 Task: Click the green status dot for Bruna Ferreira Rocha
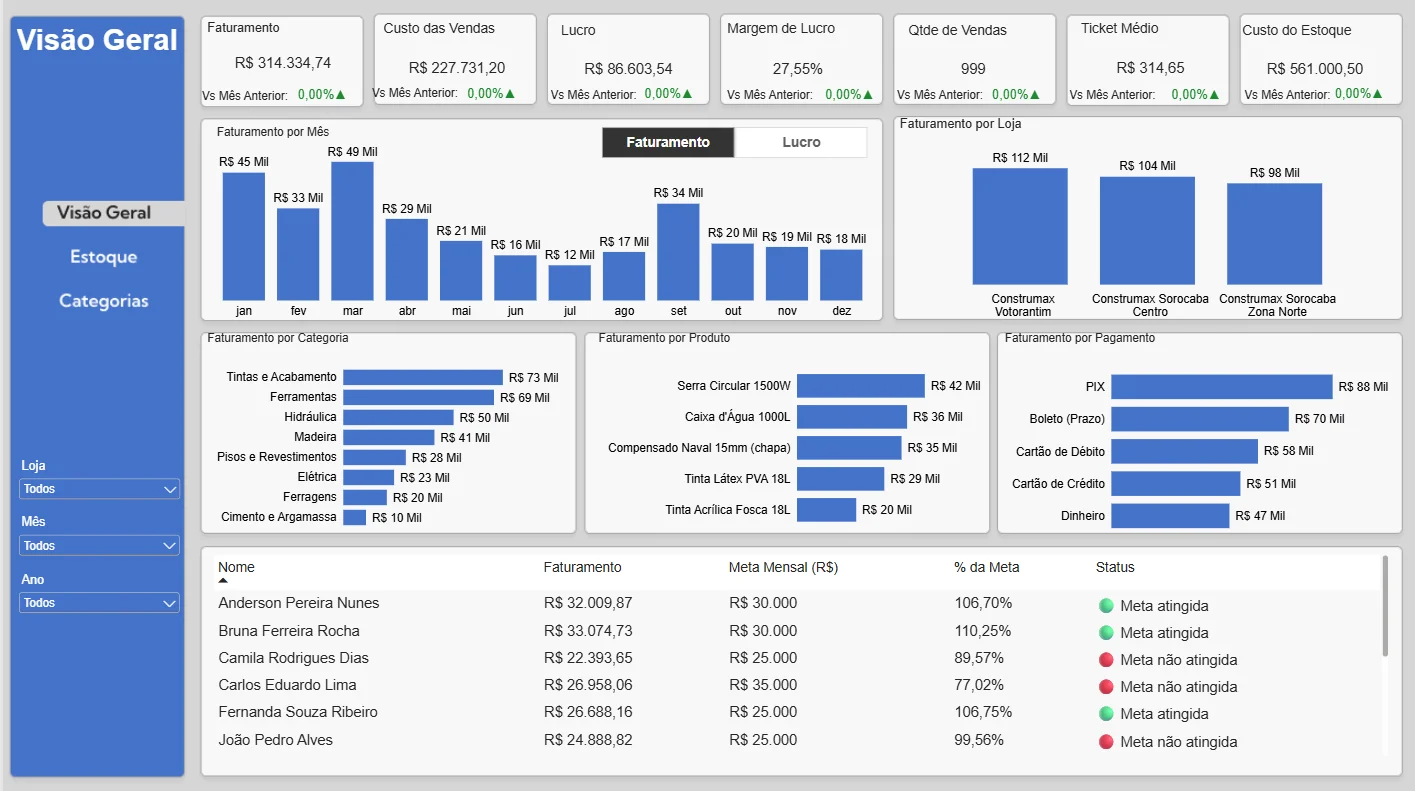(x=1106, y=633)
